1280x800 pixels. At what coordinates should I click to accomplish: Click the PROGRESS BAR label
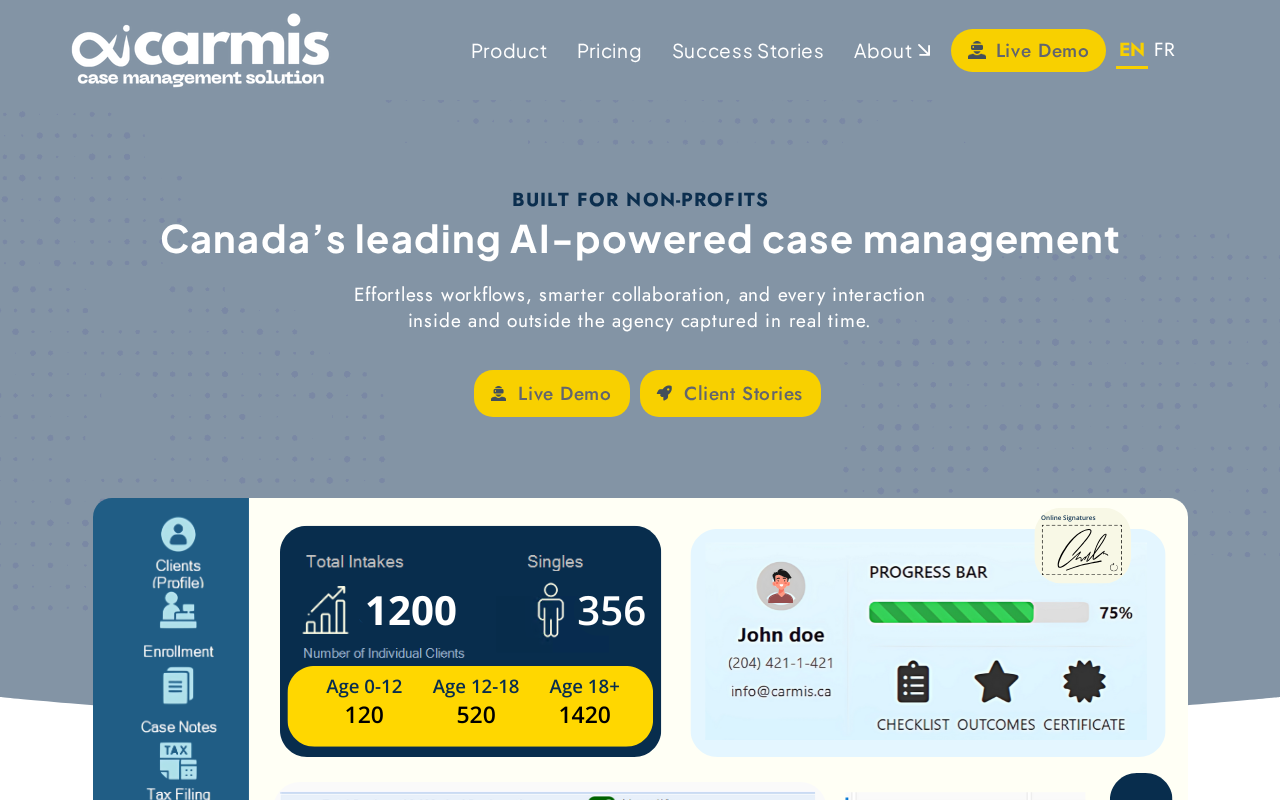click(x=928, y=572)
